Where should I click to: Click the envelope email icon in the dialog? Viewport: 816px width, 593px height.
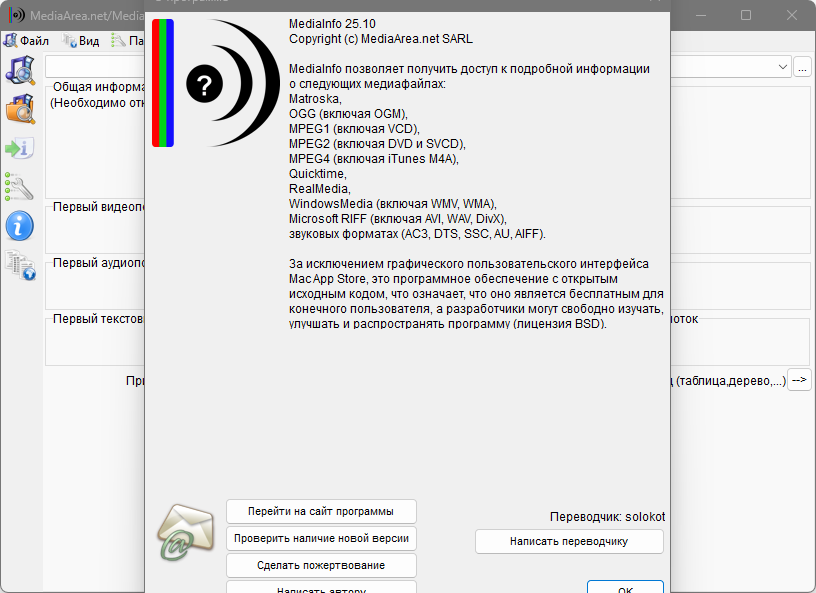point(186,532)
